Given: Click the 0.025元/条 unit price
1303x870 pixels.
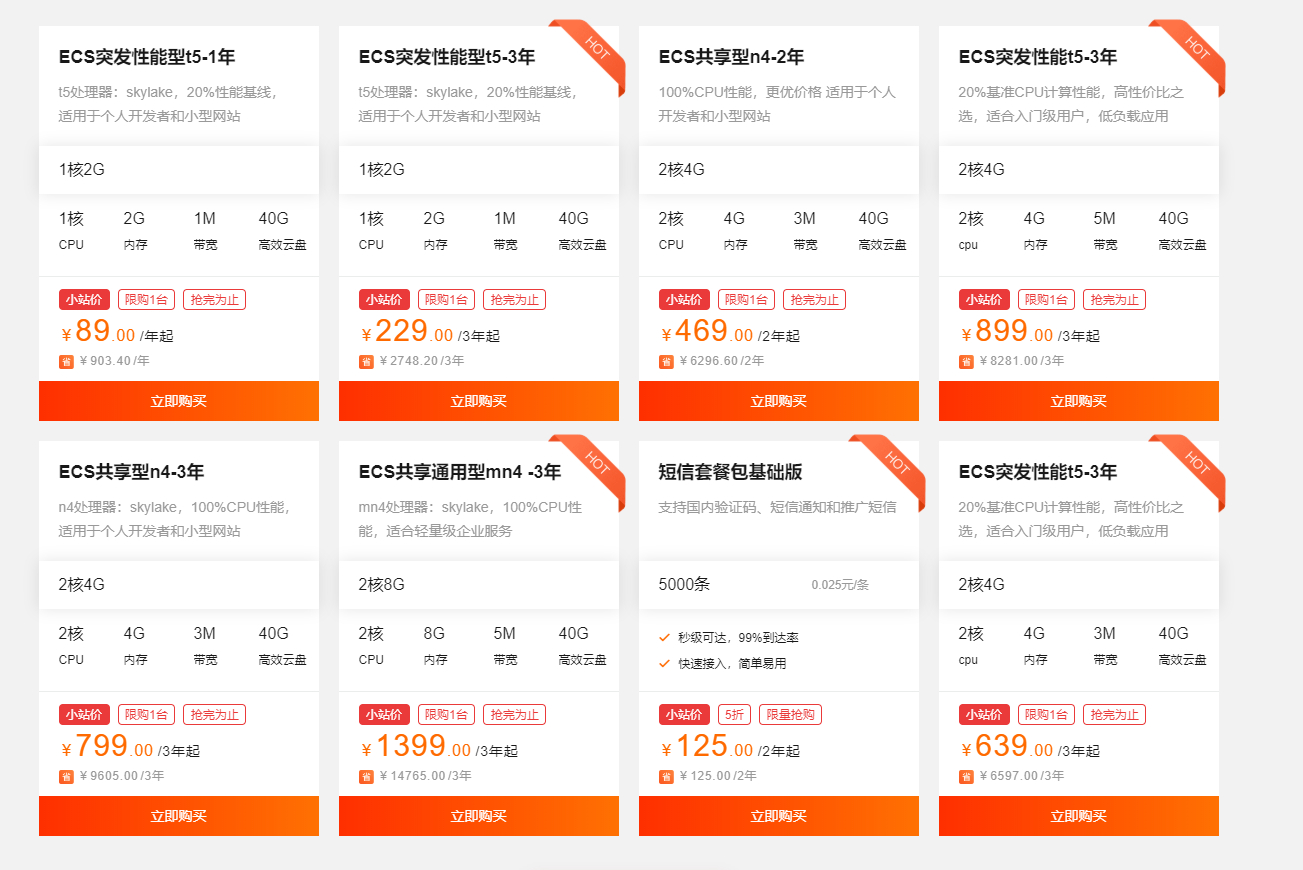Looking at the screenshot, I should 840,585.
